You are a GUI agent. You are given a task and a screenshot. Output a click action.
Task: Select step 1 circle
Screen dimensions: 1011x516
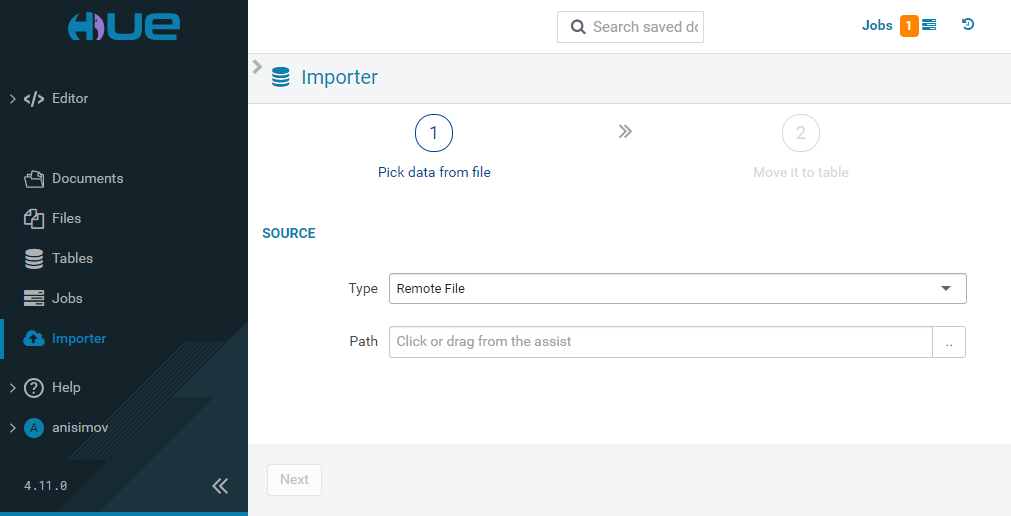(x=434, y=134)
